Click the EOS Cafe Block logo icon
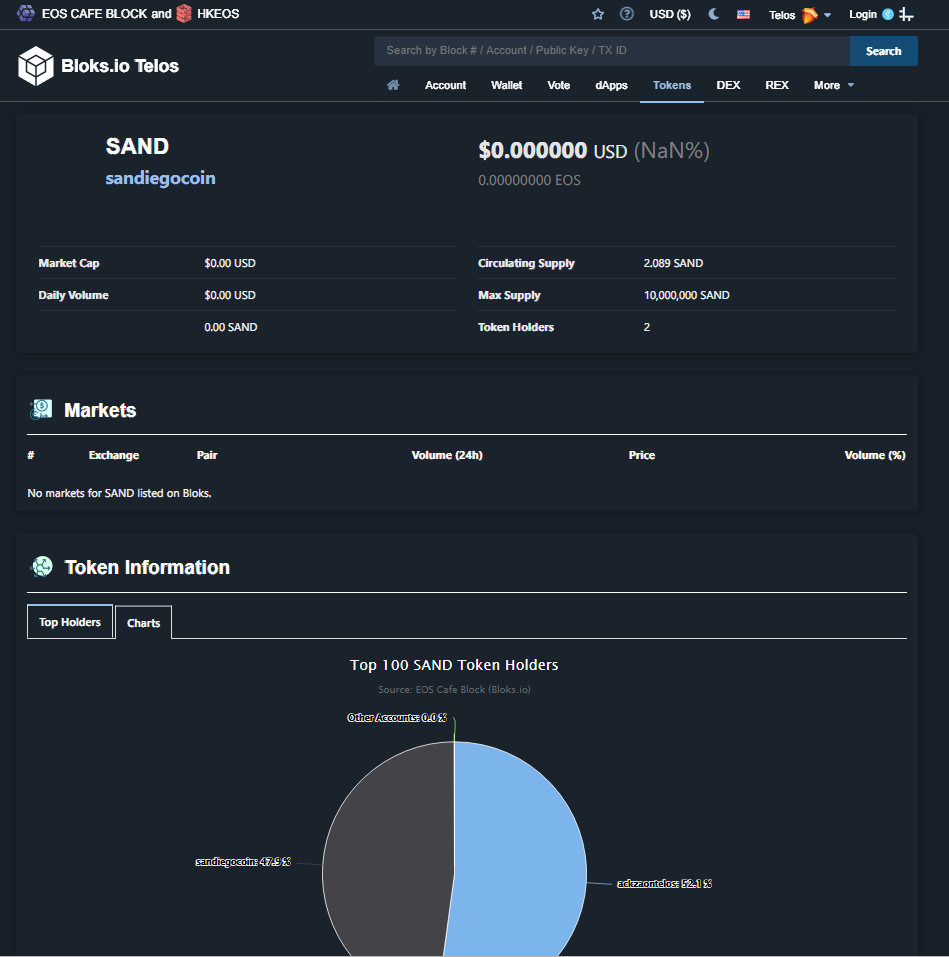Viewport: 949px width, 957px height. pos(26,13)
